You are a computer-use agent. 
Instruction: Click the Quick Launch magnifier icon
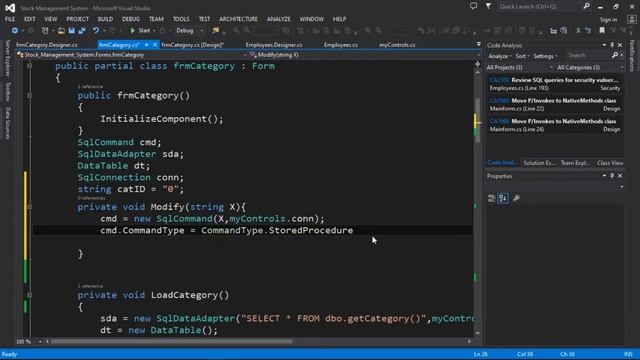point(587,6)
